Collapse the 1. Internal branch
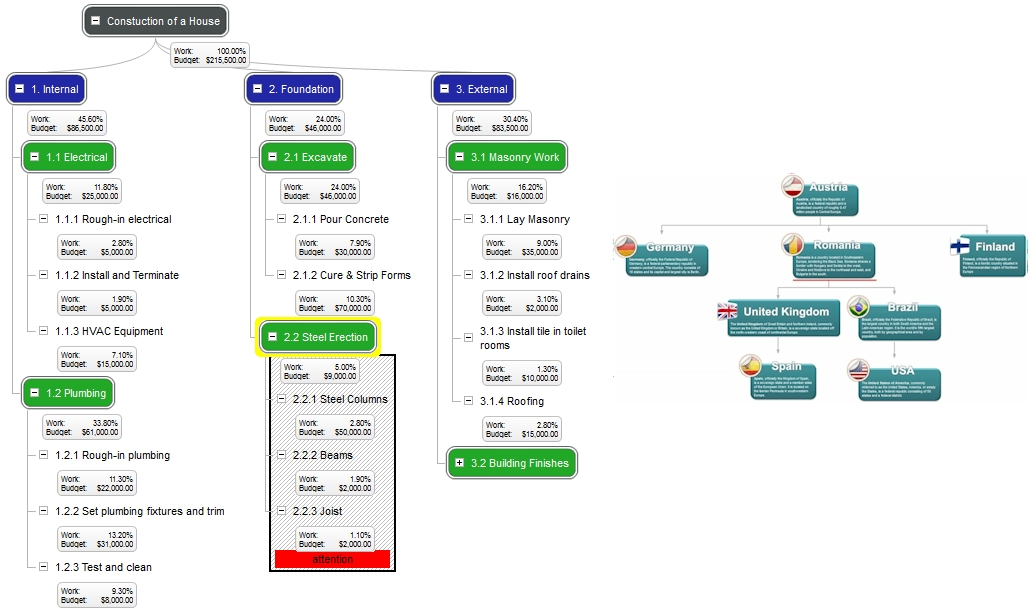Screen dimensions: 1032x613 tap(20, 89)
